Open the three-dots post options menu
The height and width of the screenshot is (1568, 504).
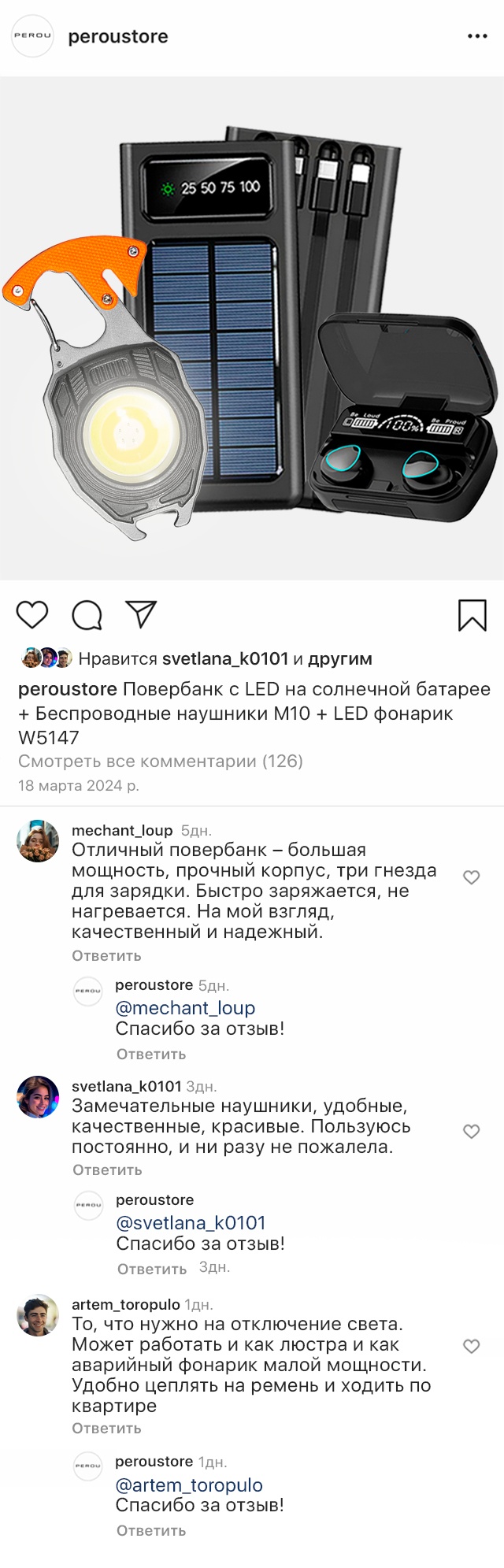(x=477, y=36)
